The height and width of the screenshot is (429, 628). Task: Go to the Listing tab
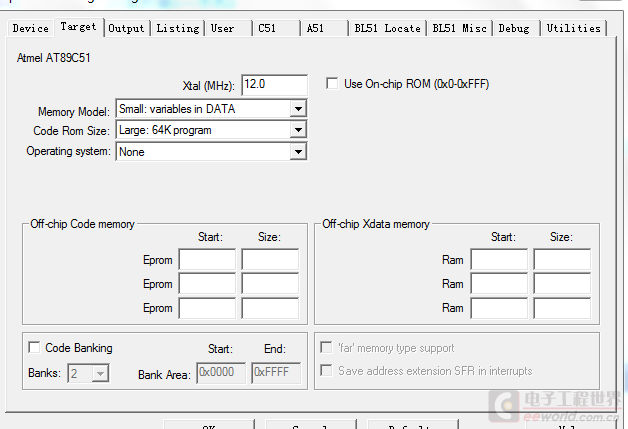[177, 28]
